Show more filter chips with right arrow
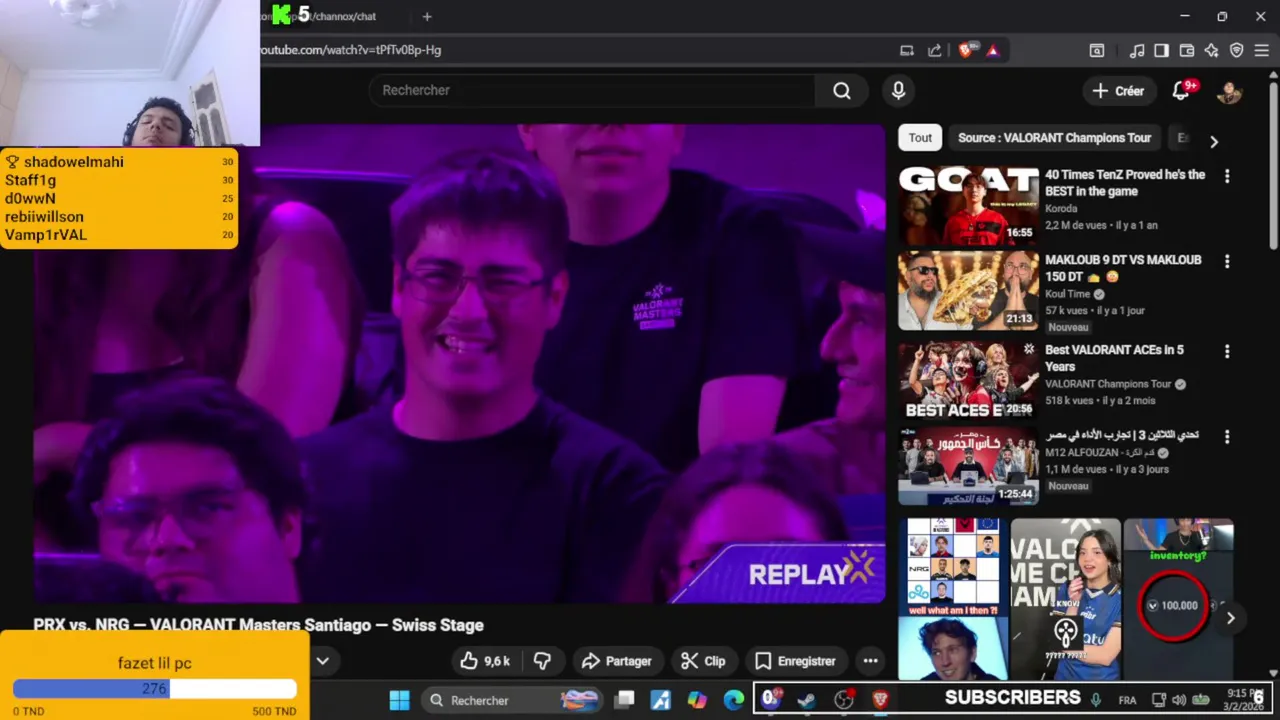The height and width of the screenshot is (720, 1280). (x=1214, y=142)
